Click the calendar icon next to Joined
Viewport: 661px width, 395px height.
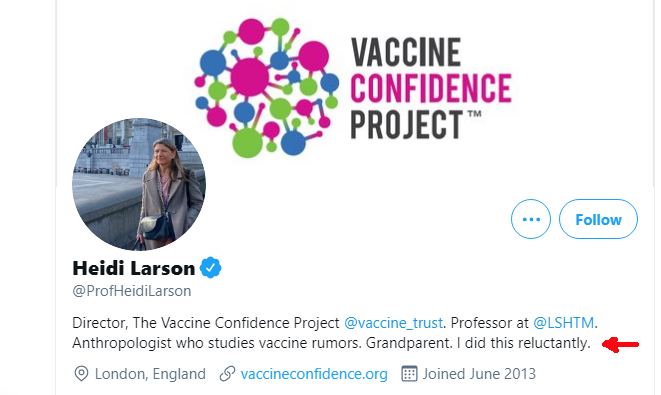coord(409,374)
